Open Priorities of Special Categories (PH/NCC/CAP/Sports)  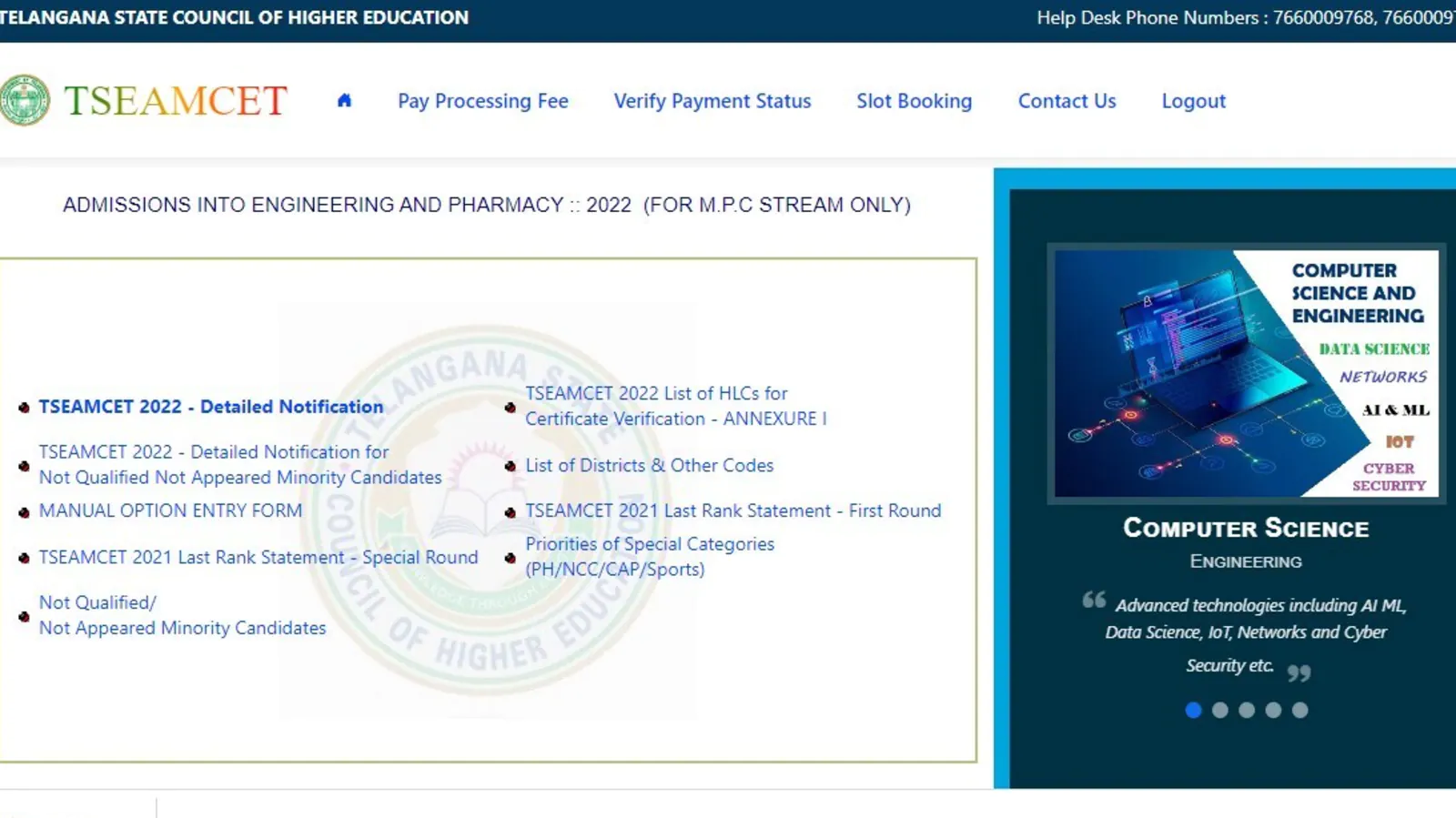[x=650, y=556]
